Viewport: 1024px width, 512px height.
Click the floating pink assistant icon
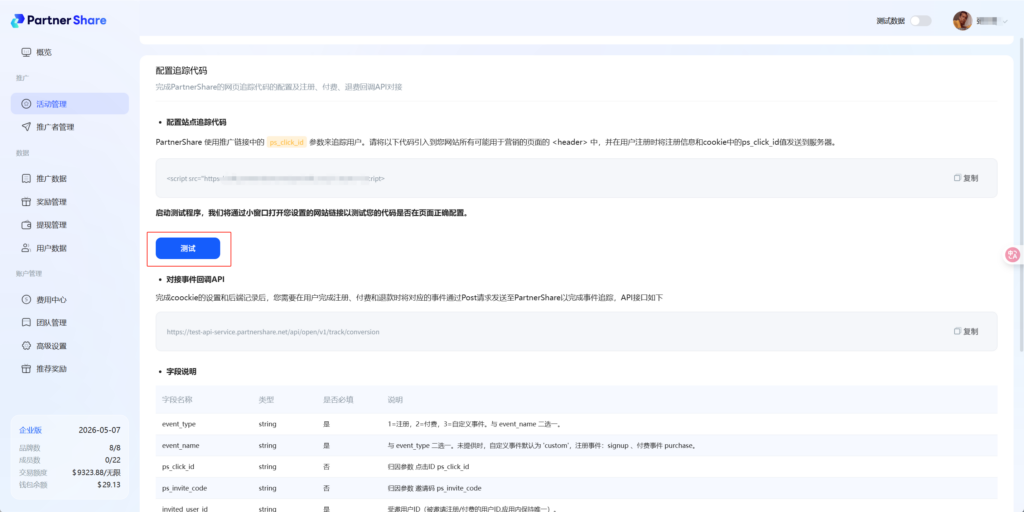coord(1012,255)
